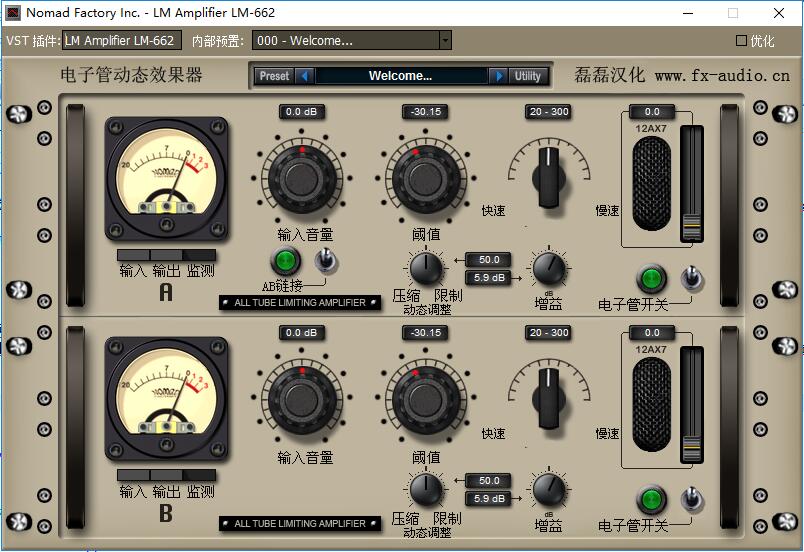
Task: Click the Nomad Factory window title icon
Action: (12, 13)
